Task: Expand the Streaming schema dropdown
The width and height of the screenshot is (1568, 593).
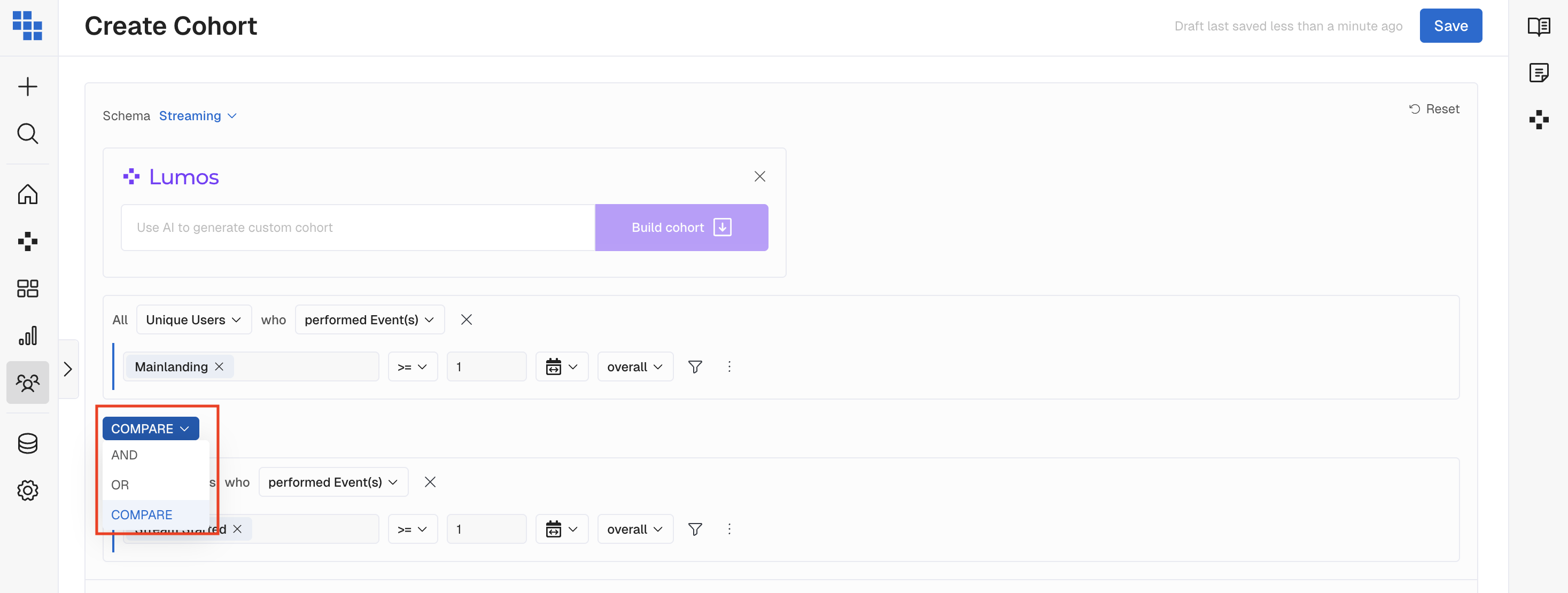Action: click(x=197, y=115)
